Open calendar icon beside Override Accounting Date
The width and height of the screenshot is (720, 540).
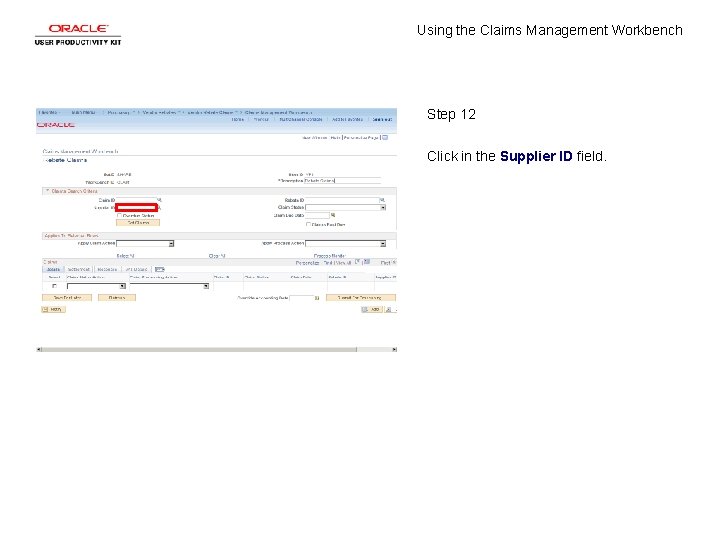point(316,298)
